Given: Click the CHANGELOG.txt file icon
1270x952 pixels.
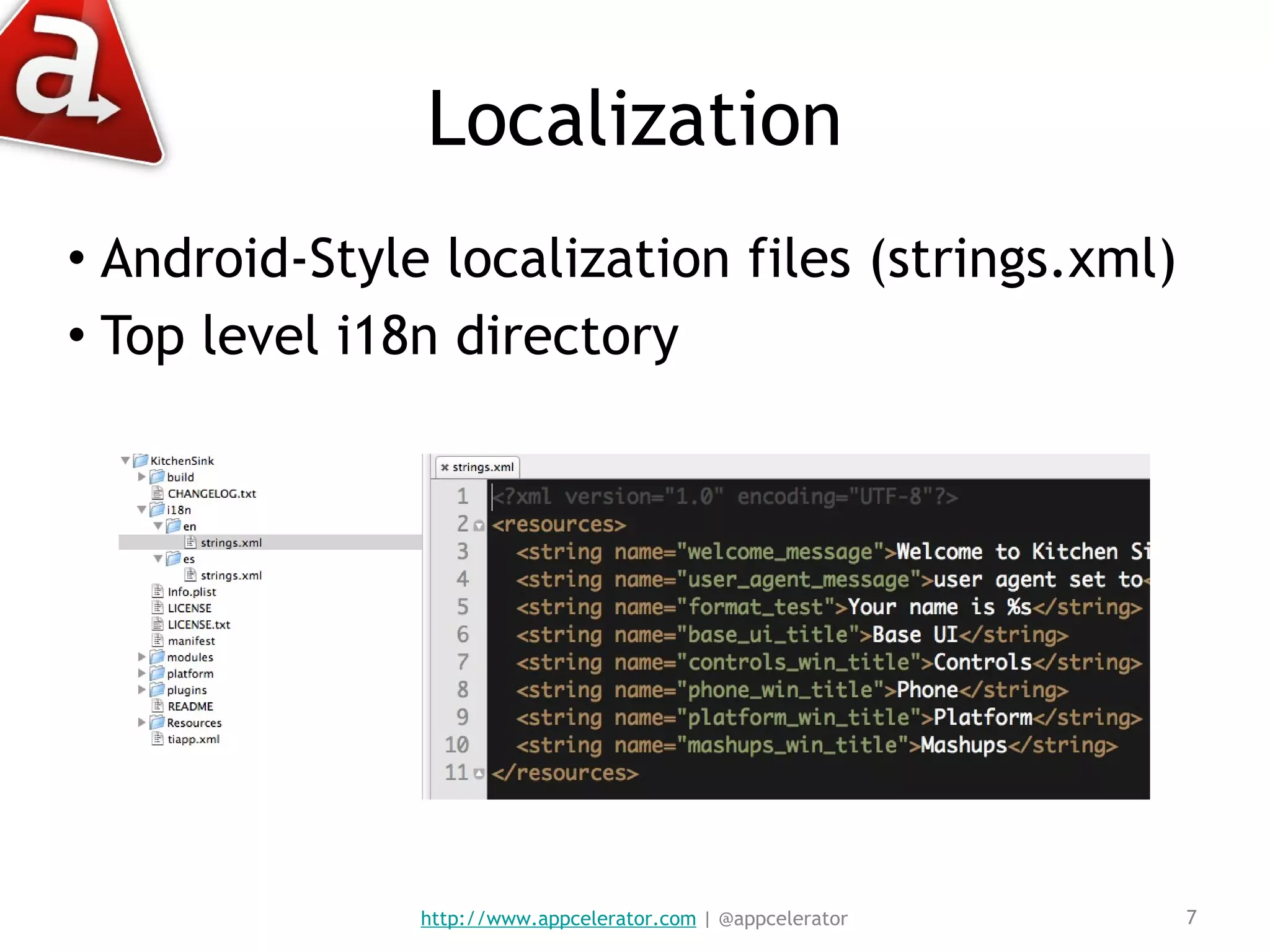Looking at the screenshot, I should pyautogui.click(x=158, y=493).
